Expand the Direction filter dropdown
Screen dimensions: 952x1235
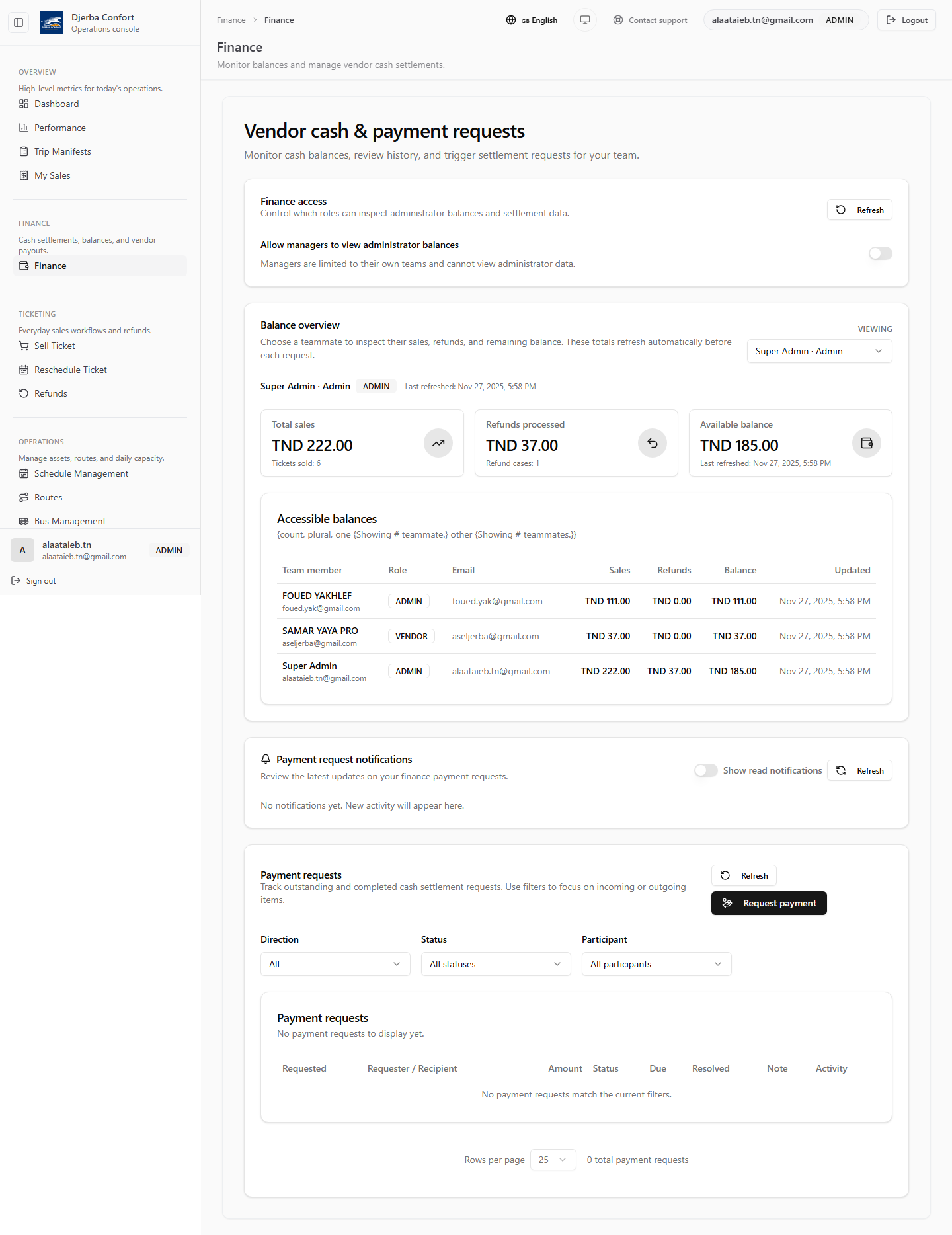335,964
